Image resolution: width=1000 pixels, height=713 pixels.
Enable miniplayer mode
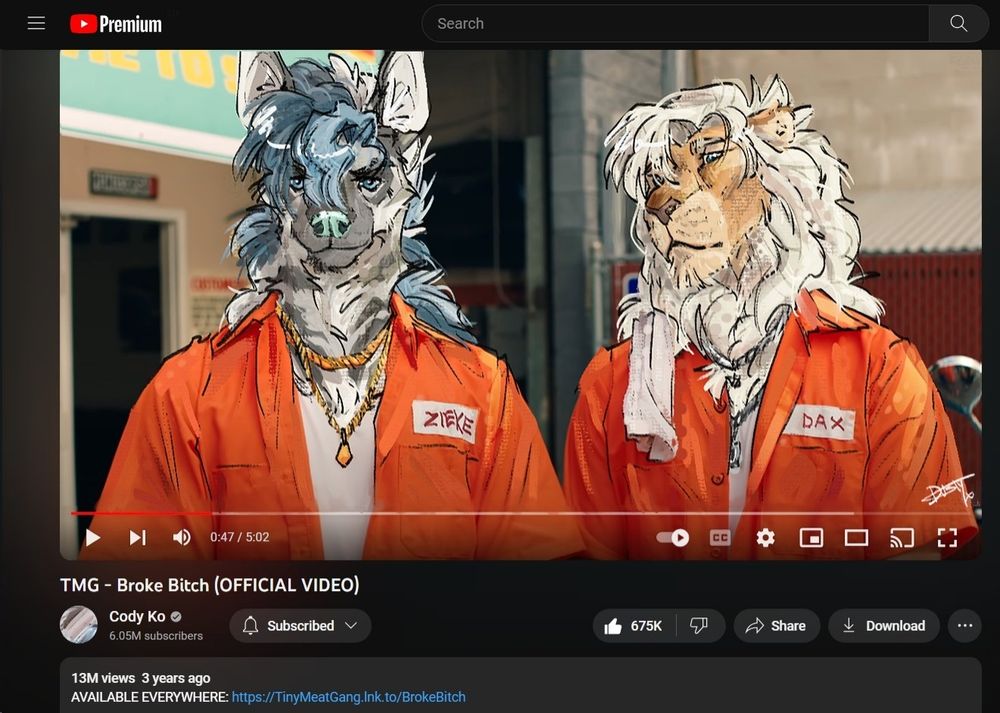[x=811, y=538]
